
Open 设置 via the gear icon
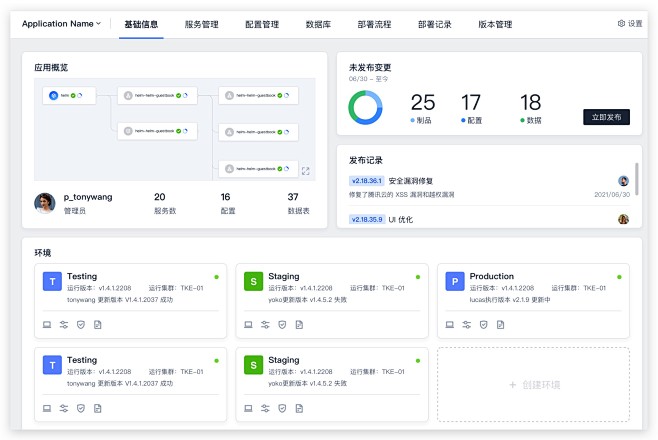click(x=629, y=24)
